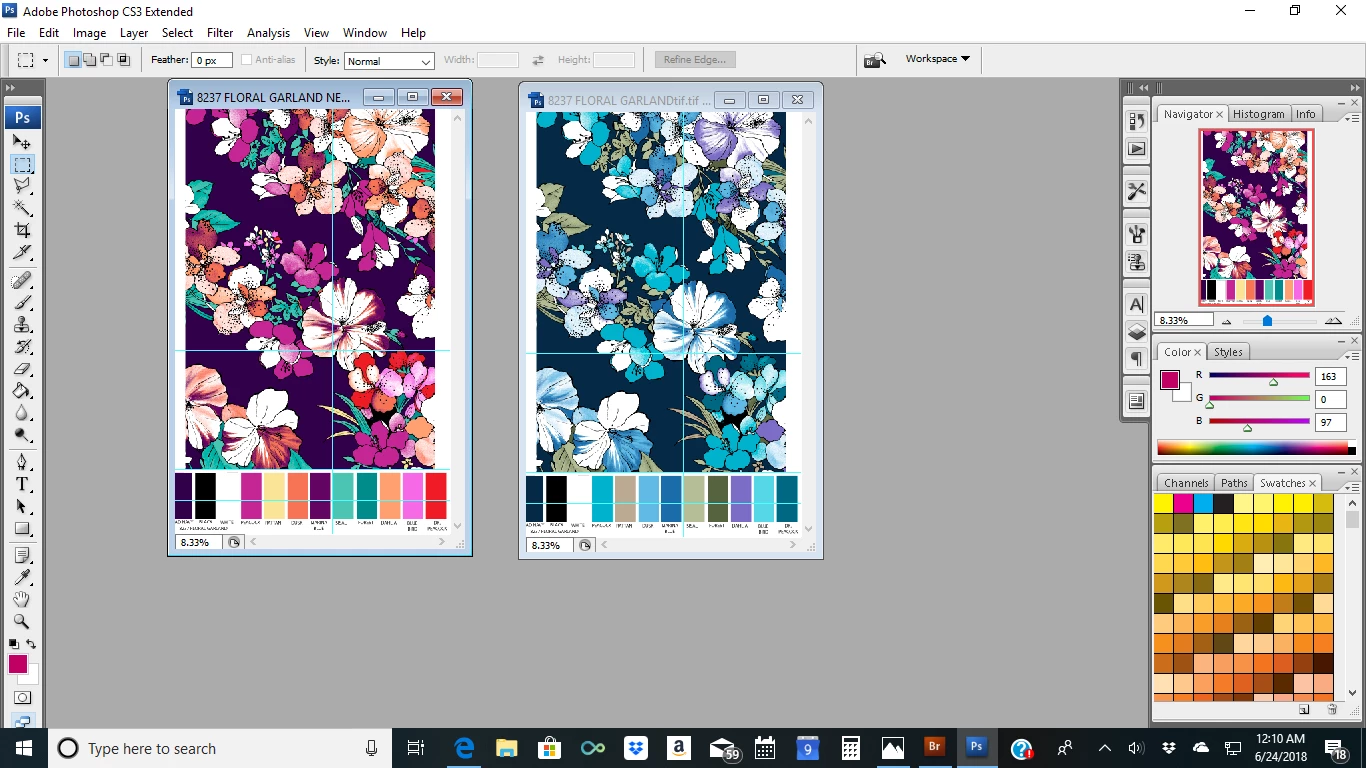Viewport: 1366px width, 768px height.
Task: Select the Horizontal Type tool
Action: coord(22,484)
